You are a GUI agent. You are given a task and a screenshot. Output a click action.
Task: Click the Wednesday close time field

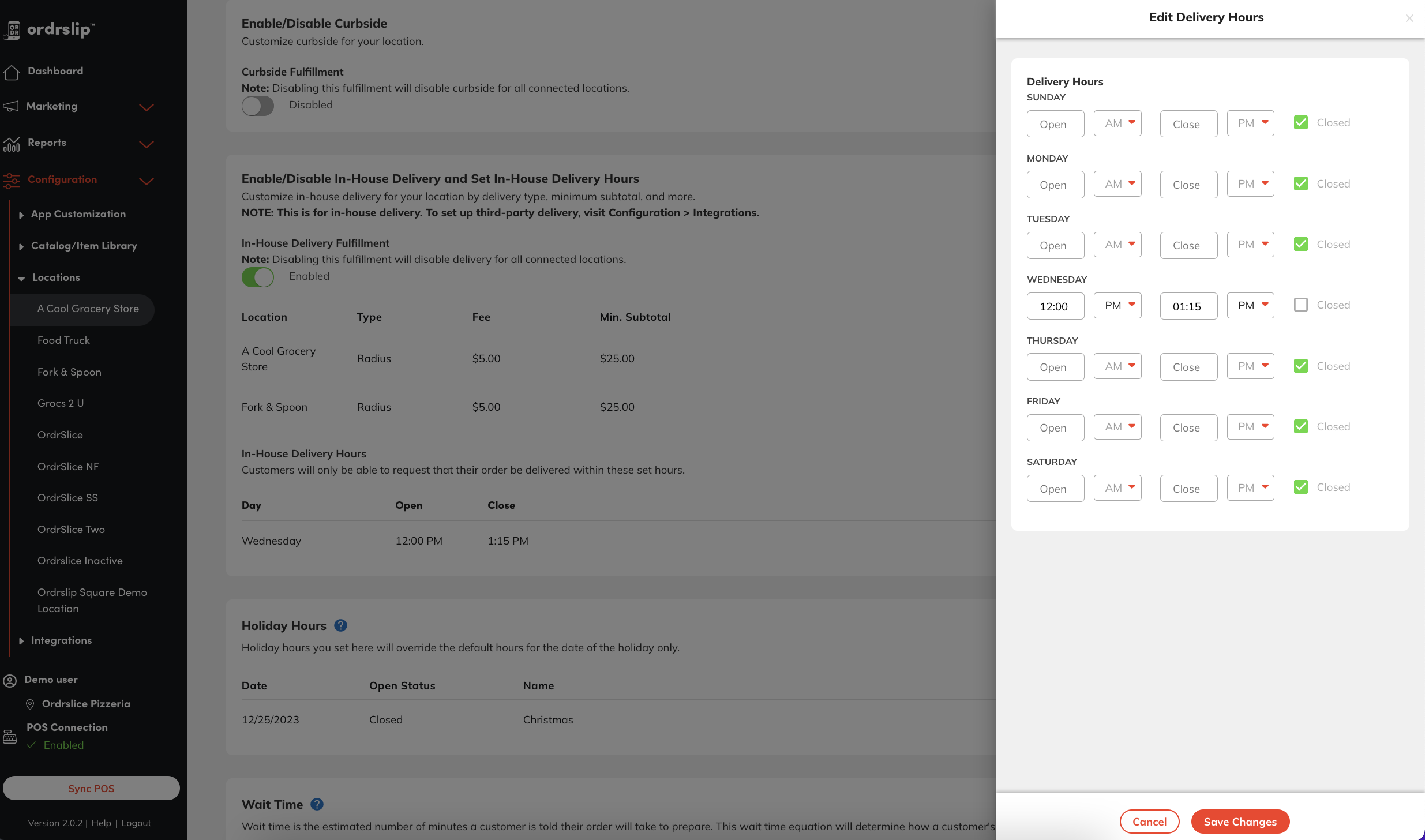point(1188,306)
